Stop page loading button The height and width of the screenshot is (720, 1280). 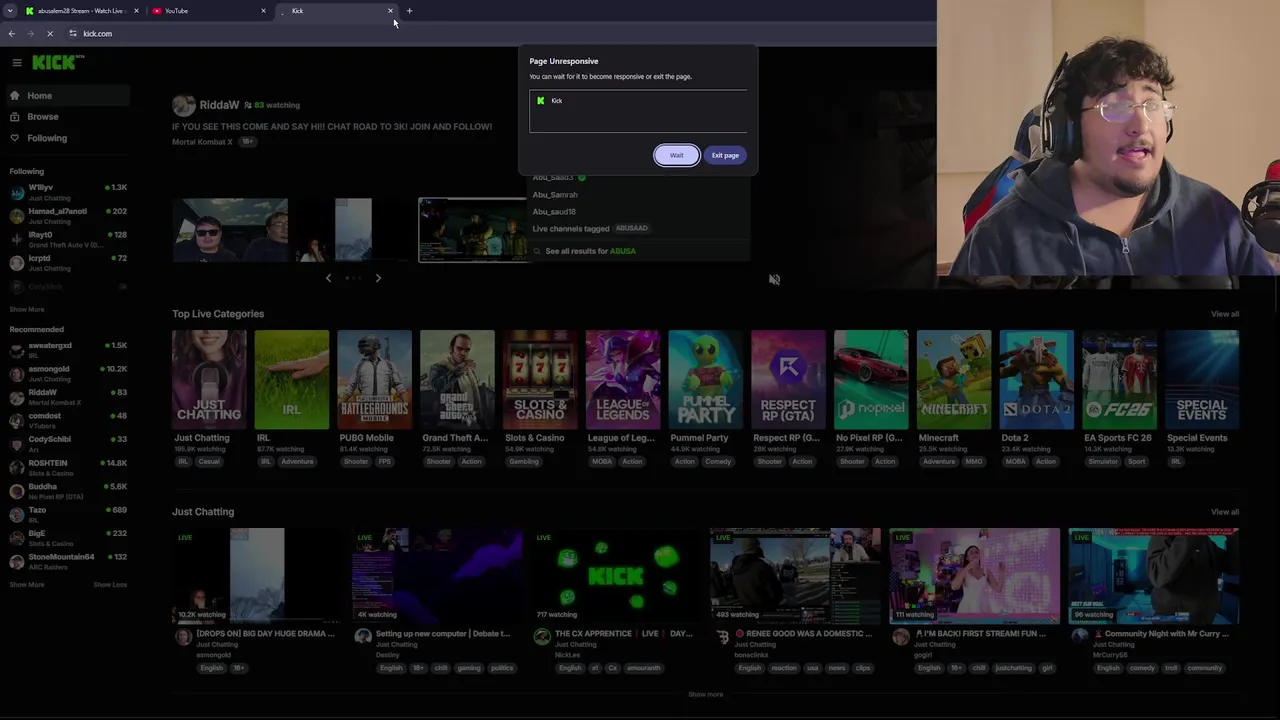click(x=50, y=34)
